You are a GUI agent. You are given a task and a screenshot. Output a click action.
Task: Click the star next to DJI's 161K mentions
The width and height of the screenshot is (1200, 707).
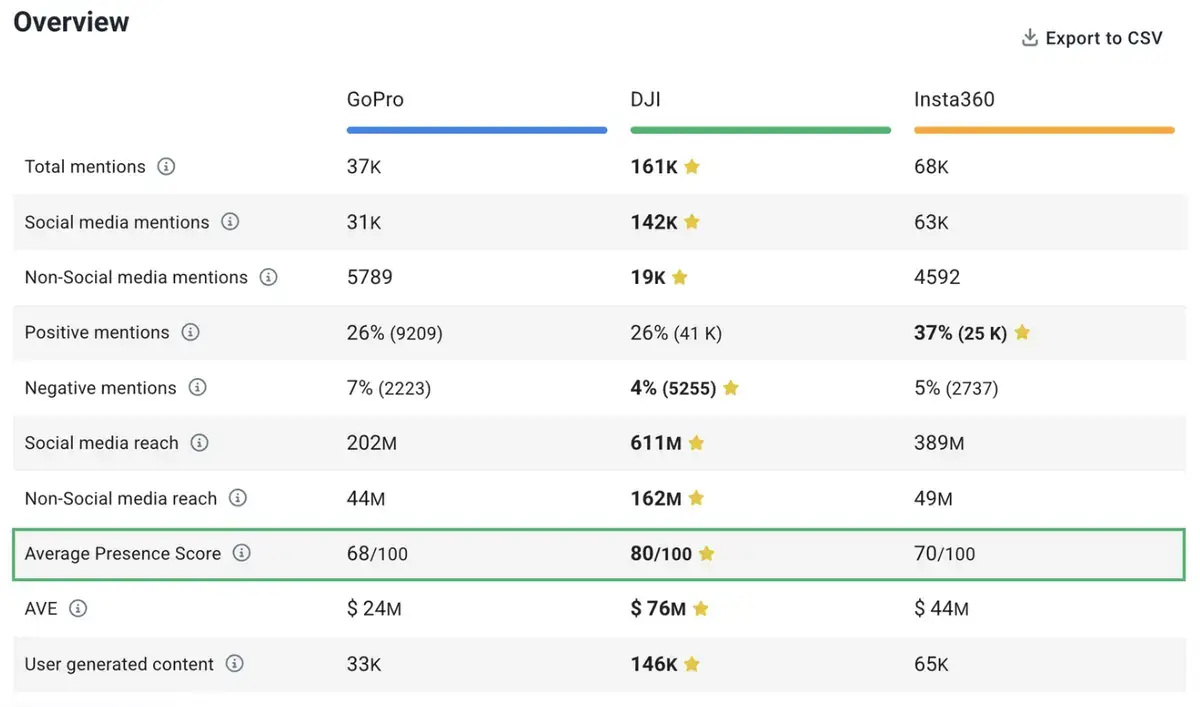point(694,166)
